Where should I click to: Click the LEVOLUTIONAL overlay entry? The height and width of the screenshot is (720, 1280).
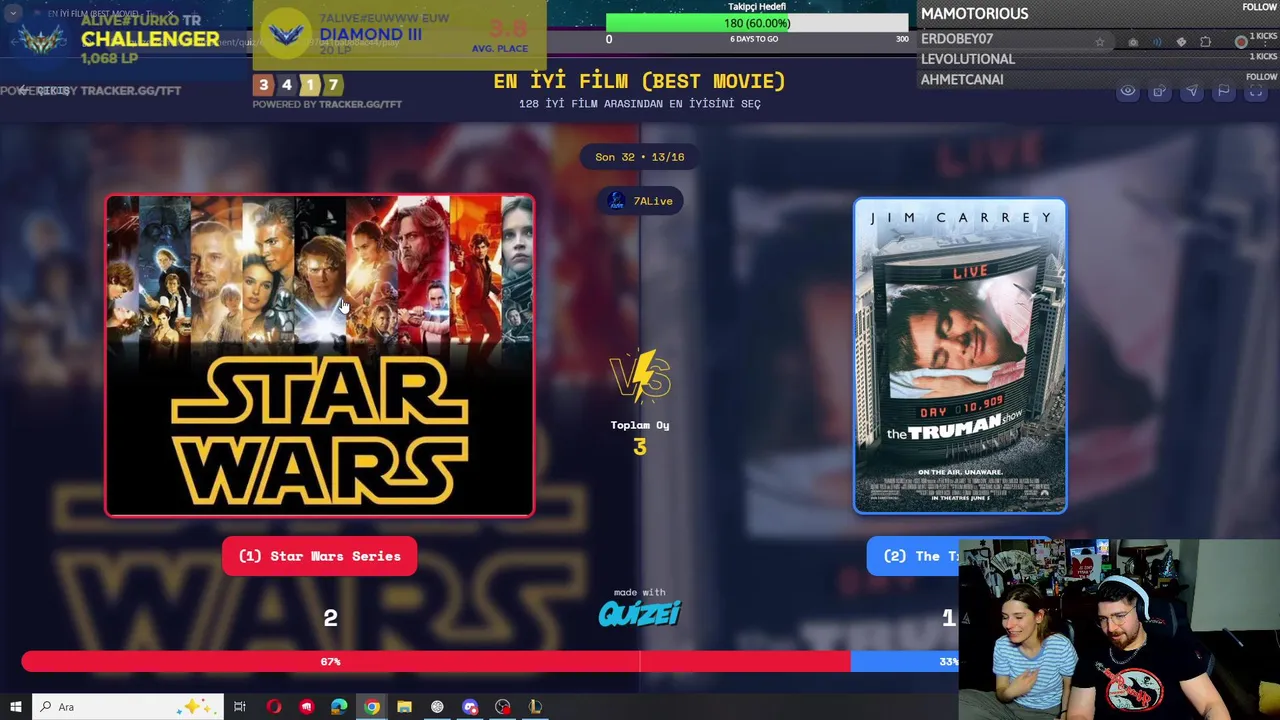(x=967, y=59)
